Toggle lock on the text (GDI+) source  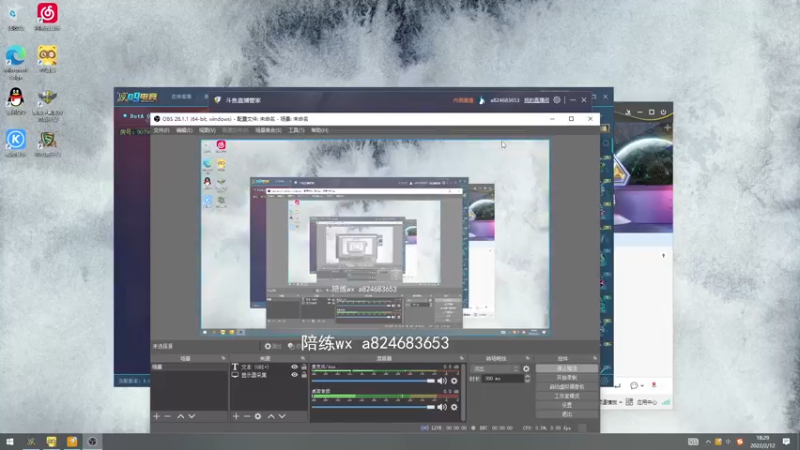click(304, 367)
